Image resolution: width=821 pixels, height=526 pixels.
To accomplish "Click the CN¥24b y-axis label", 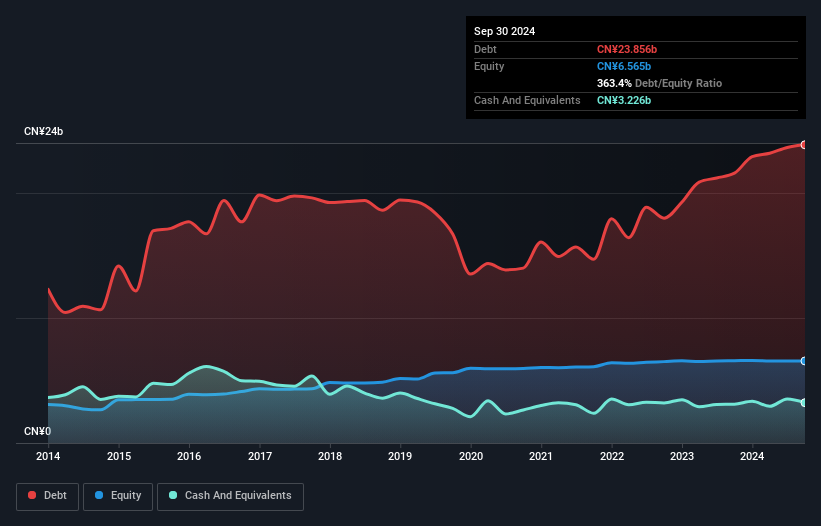I will (x=43, y=131).
